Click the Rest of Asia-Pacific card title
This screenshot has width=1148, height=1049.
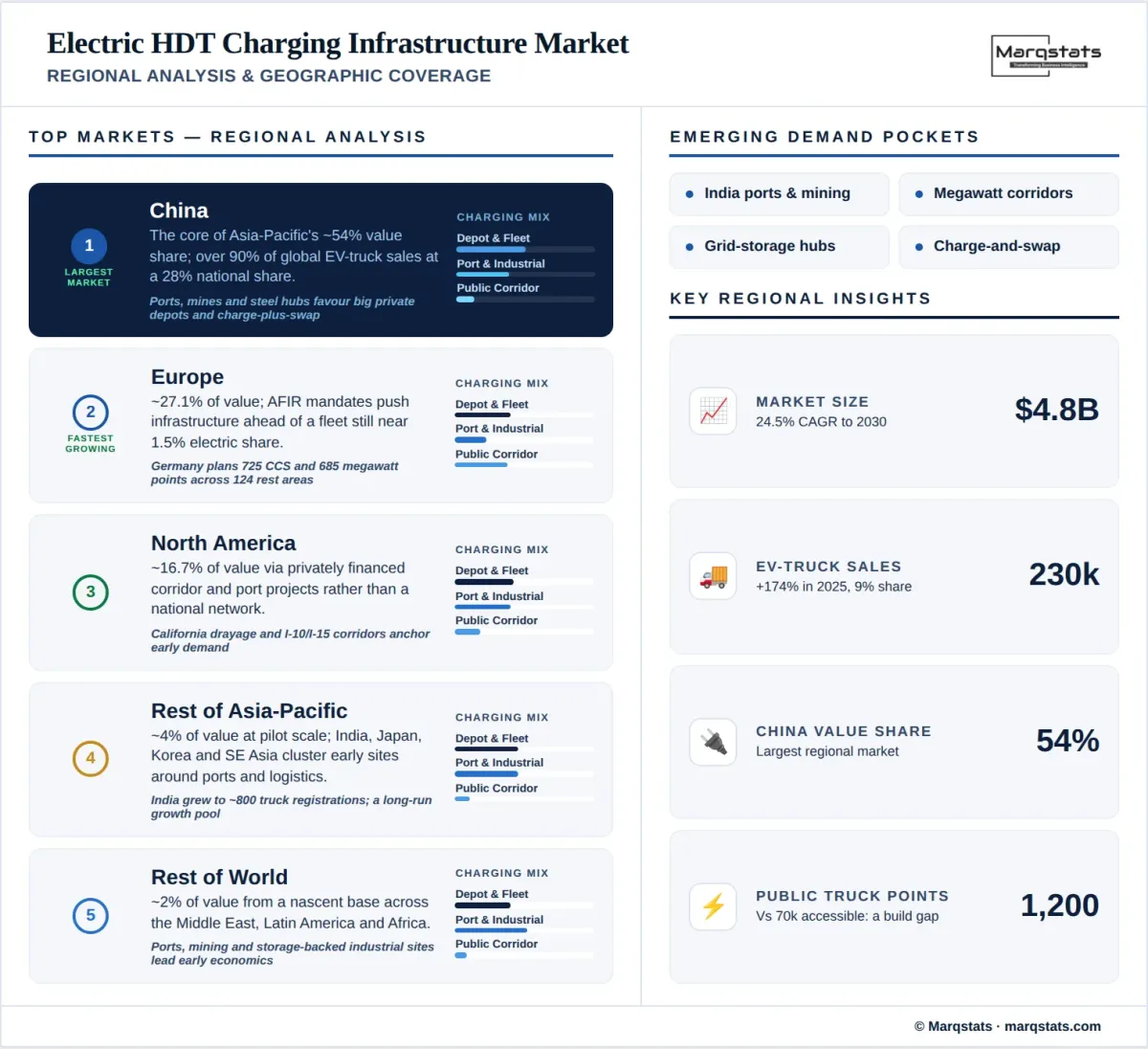point(249,711)
